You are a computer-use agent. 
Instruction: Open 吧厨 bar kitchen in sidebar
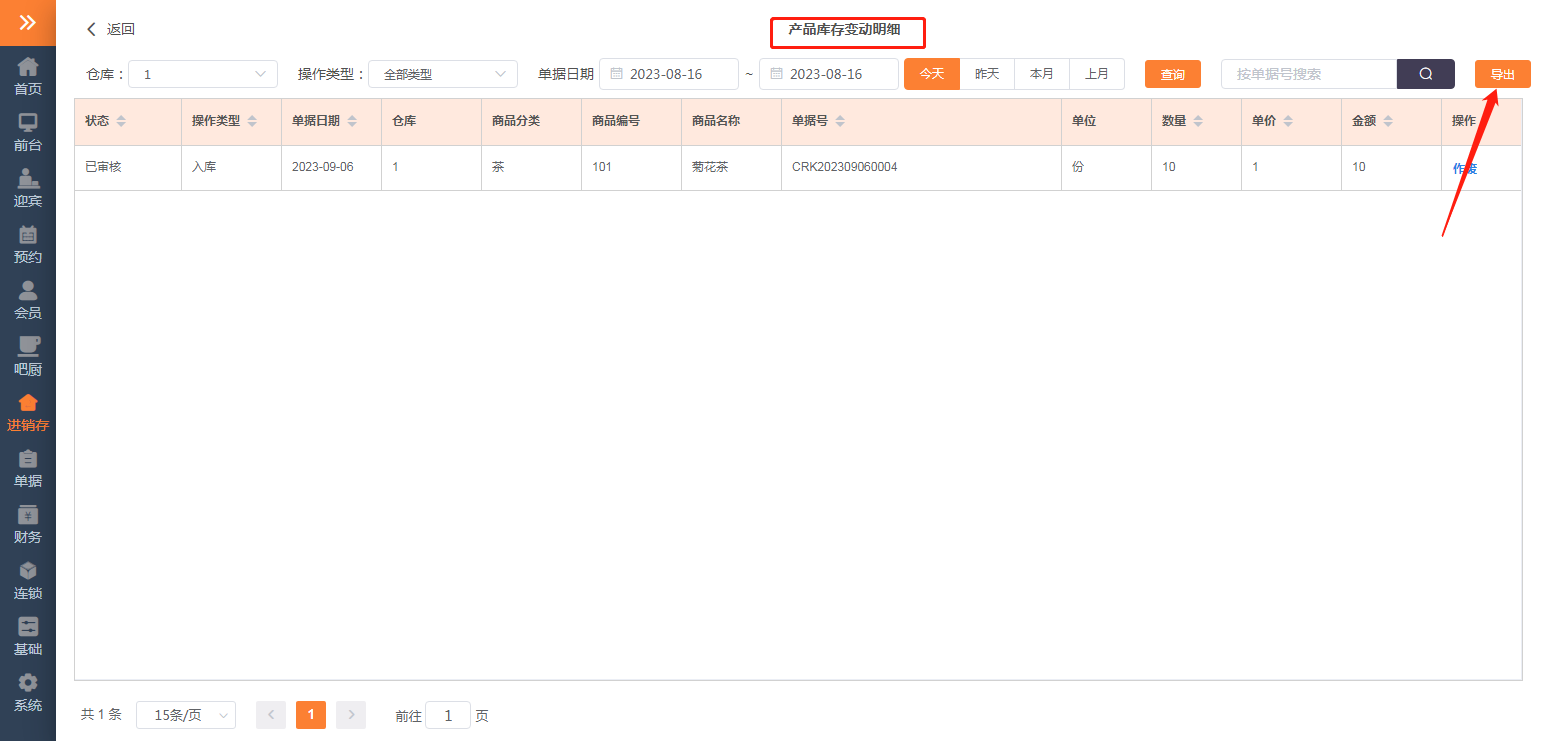[x=28, y=357]
